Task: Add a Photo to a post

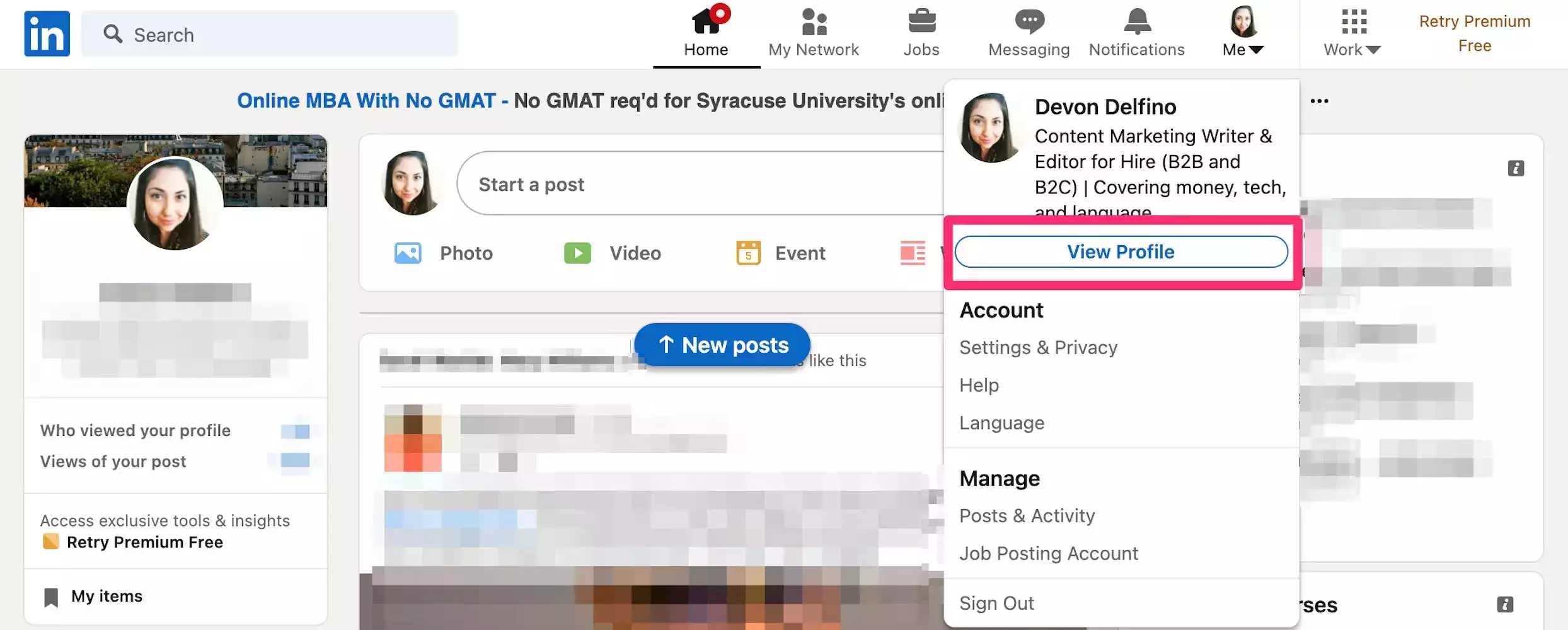Action: [444, 253]
